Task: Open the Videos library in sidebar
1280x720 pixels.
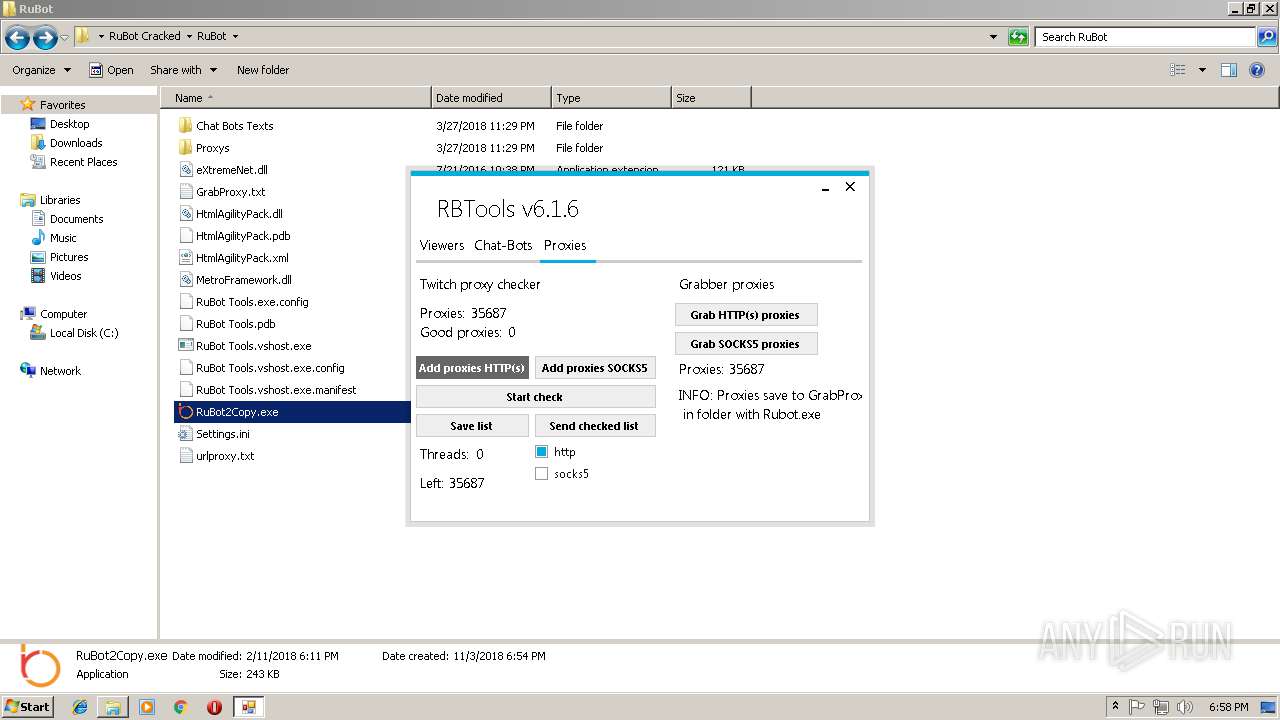Action: pyautogui.click(x=65, y=276)
